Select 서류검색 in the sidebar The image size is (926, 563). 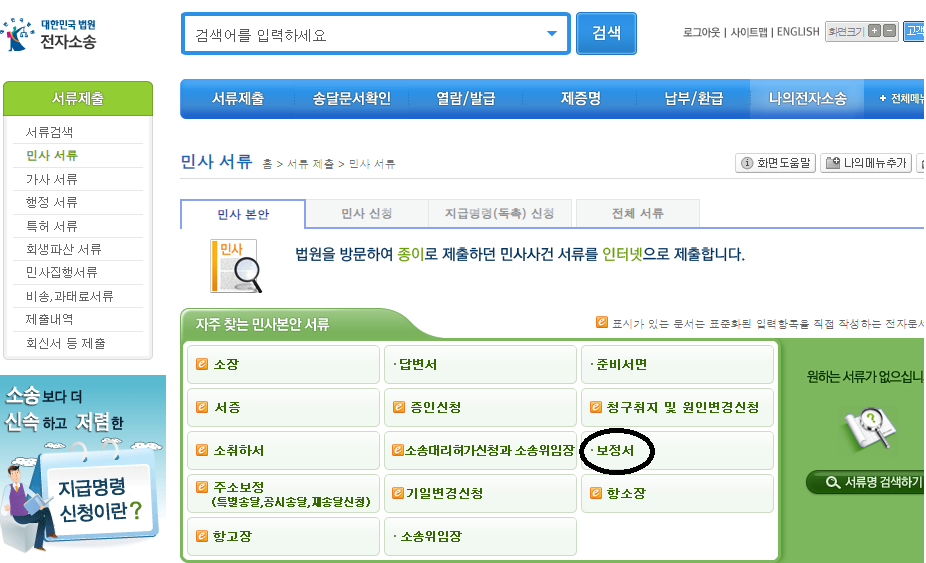click(x=50, y=132)
